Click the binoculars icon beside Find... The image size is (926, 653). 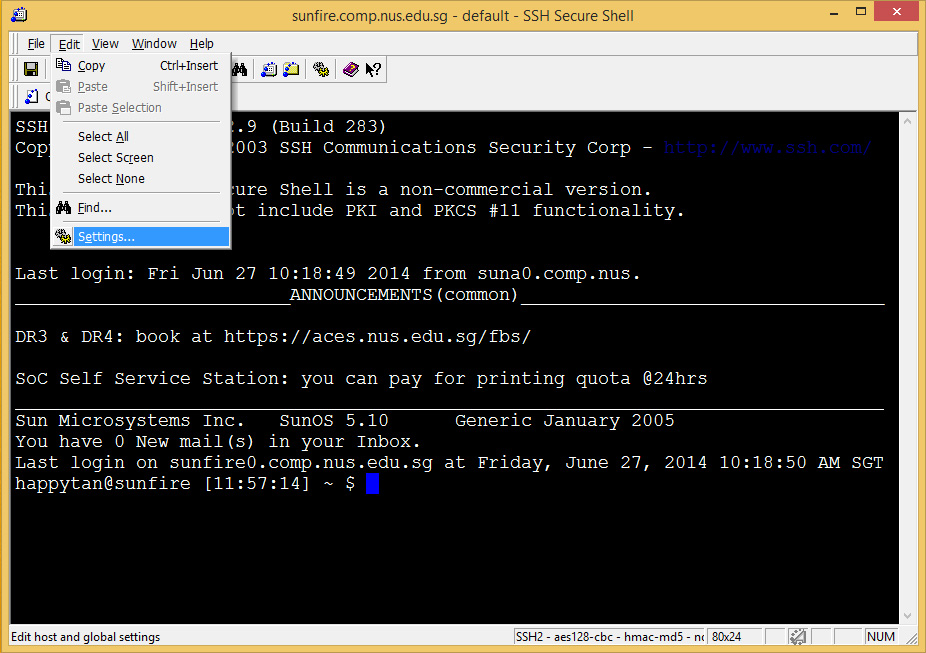(x=63, y=207)
